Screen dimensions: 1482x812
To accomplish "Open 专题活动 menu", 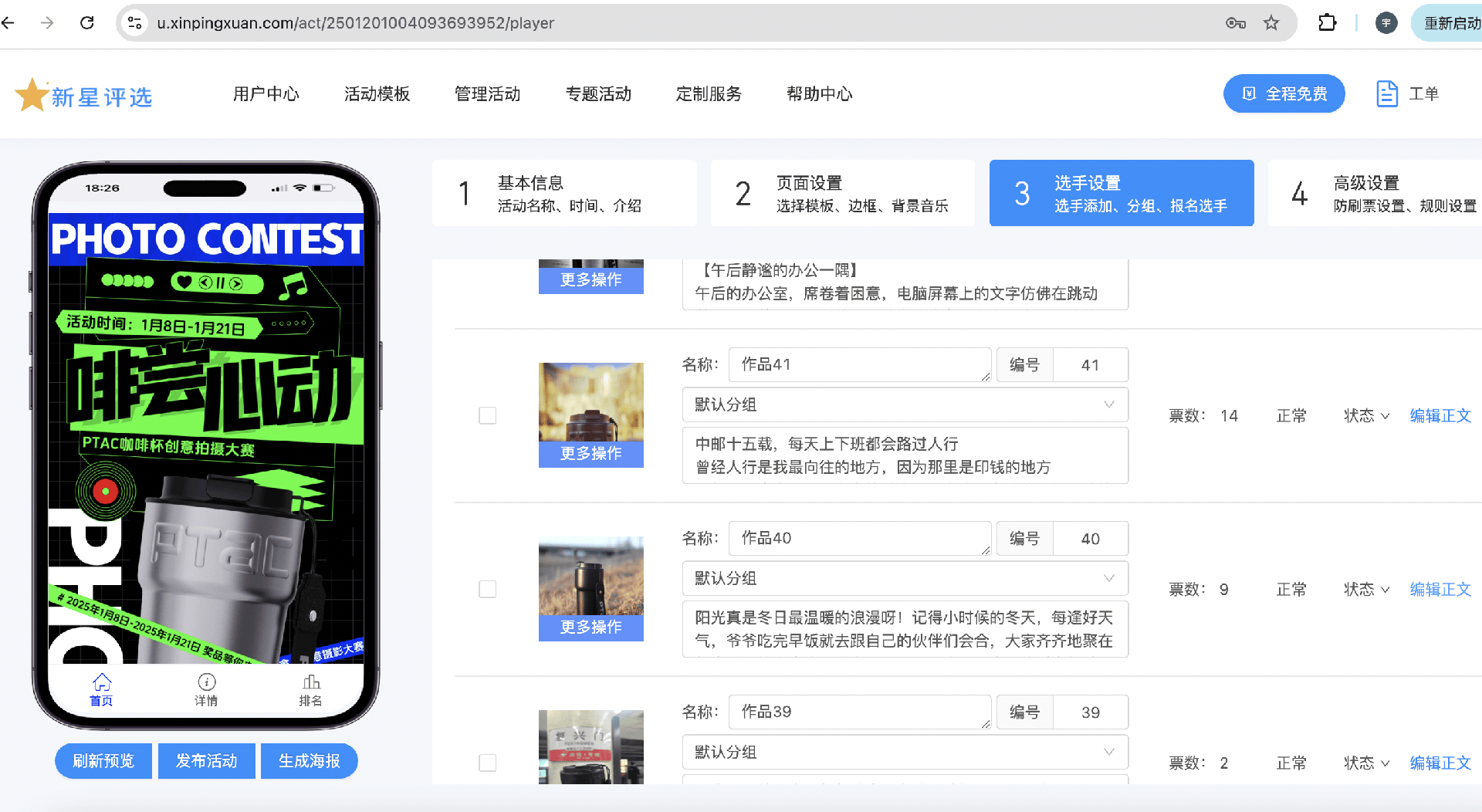I will (598, 94).
